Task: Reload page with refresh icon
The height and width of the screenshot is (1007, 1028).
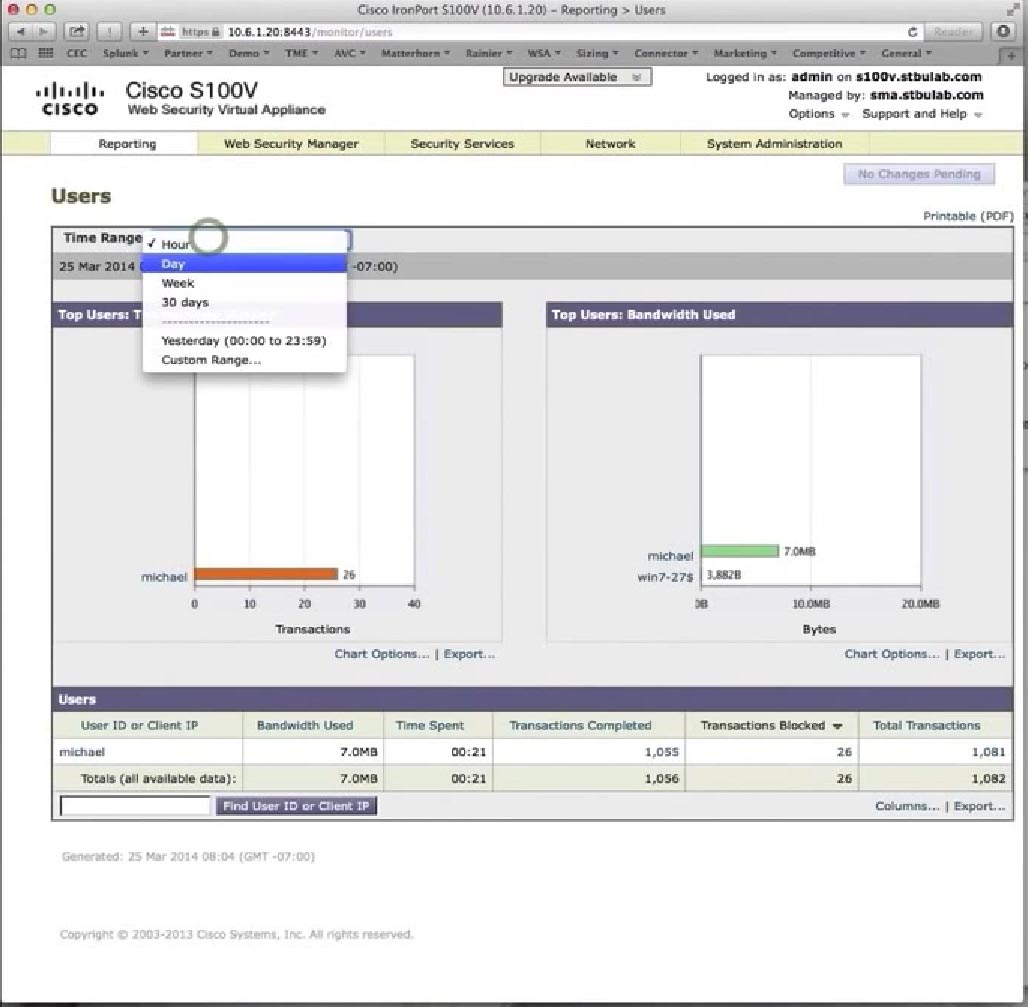Action: pos(912,31)
